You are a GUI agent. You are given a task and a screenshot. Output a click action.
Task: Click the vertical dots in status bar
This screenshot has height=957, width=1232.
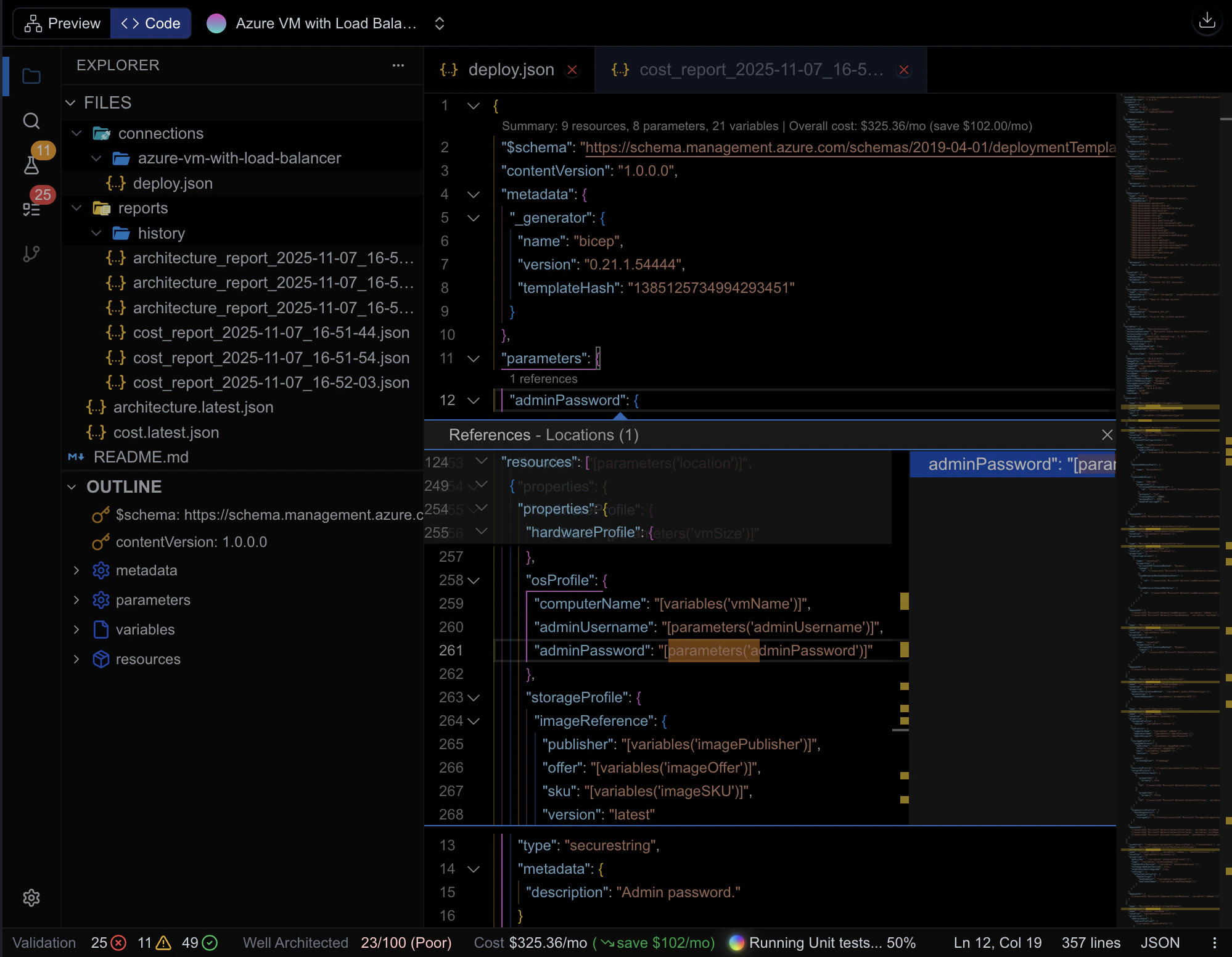1214,943
